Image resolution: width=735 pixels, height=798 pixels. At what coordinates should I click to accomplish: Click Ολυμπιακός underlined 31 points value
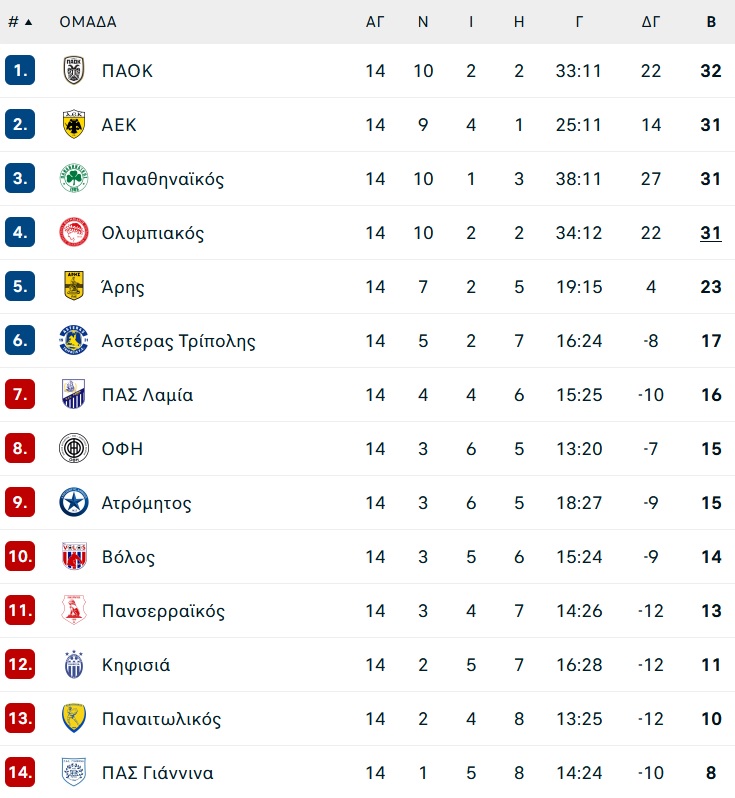[711, 233]
